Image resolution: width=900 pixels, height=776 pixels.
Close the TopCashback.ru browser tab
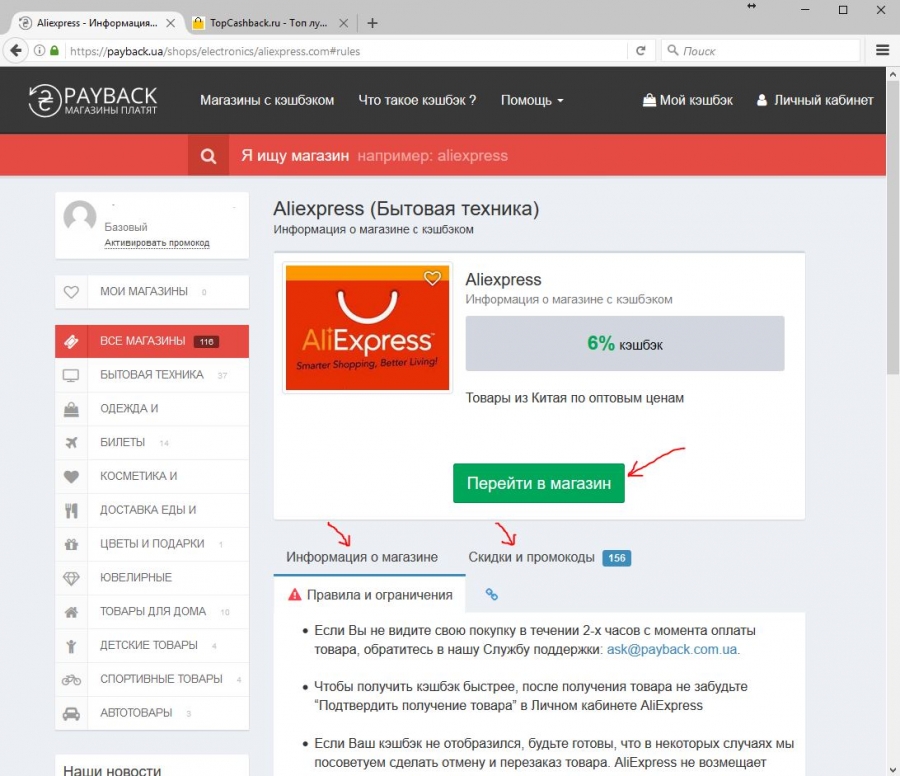pyautogui.click(x=343, y=23)
